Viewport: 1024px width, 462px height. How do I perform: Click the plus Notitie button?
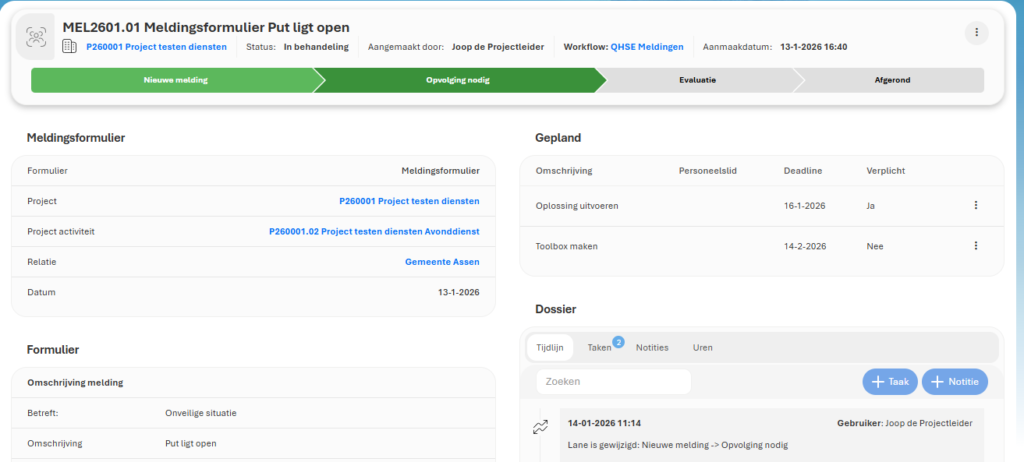(954, 381)
